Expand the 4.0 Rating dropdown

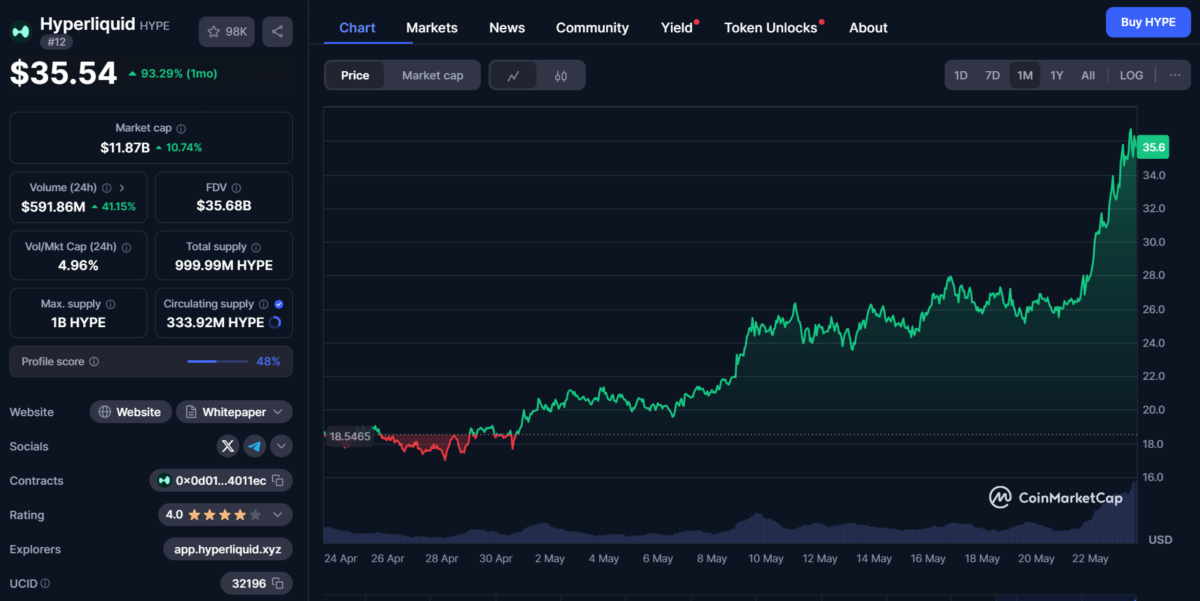pyautogui.click(x=225, y=515)
